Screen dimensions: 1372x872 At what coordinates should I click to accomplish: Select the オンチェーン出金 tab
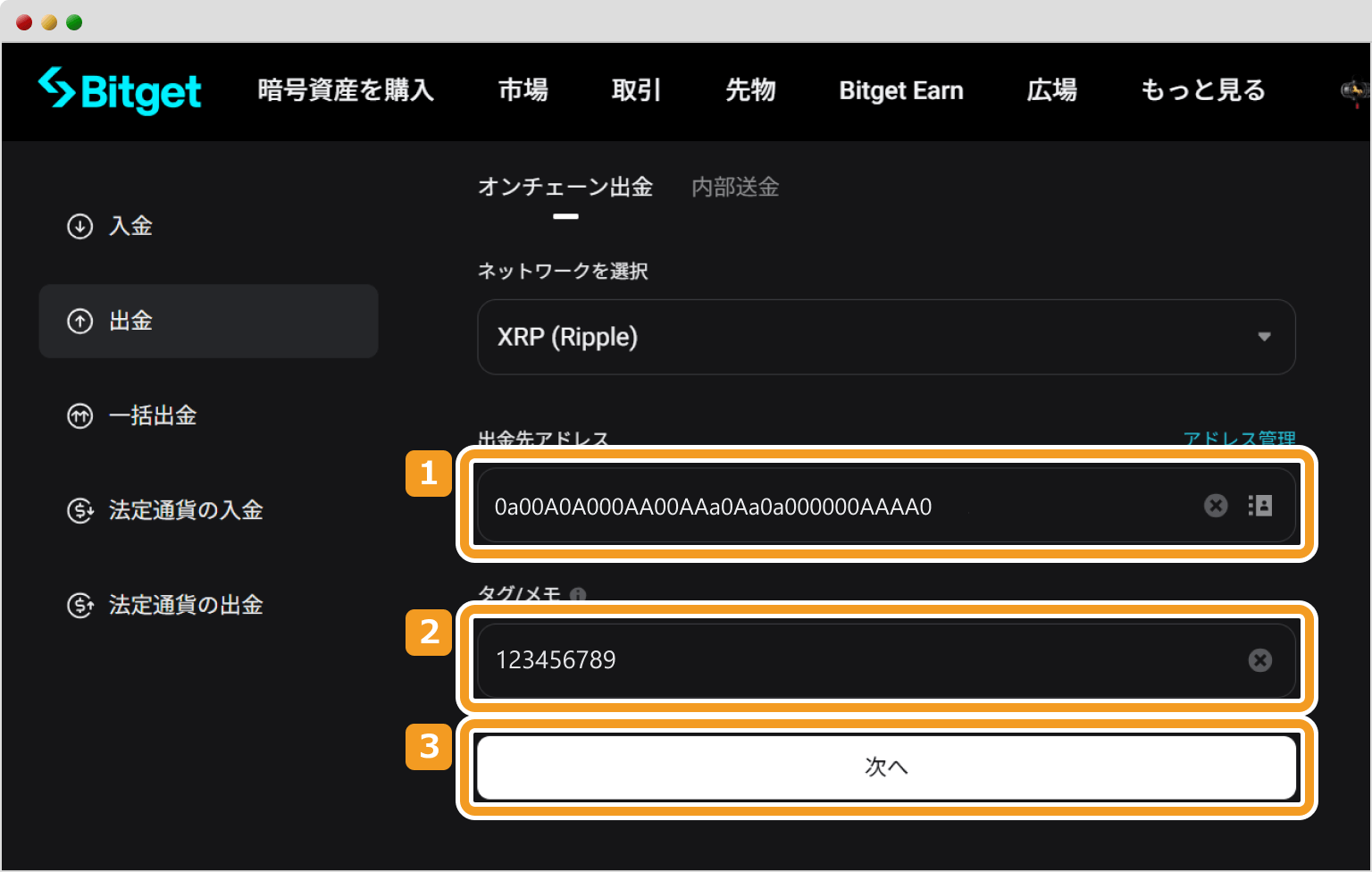pos(565,187)
